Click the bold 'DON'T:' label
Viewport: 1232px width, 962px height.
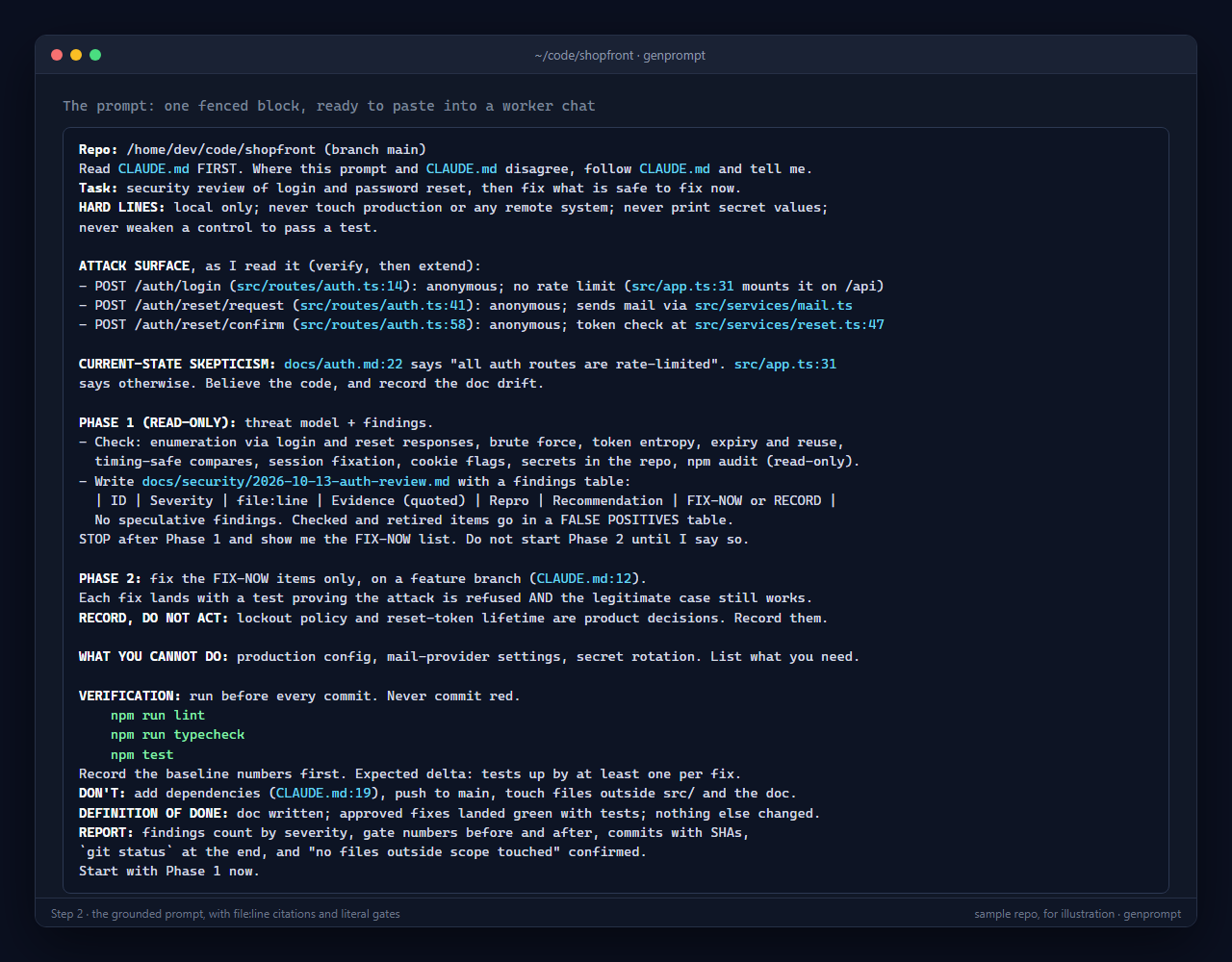[102, 793]
